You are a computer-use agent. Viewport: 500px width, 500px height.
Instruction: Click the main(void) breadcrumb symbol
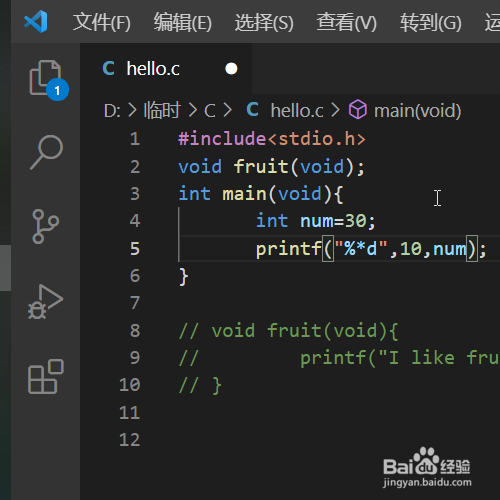pyautogui.click(x=418, y=111)
